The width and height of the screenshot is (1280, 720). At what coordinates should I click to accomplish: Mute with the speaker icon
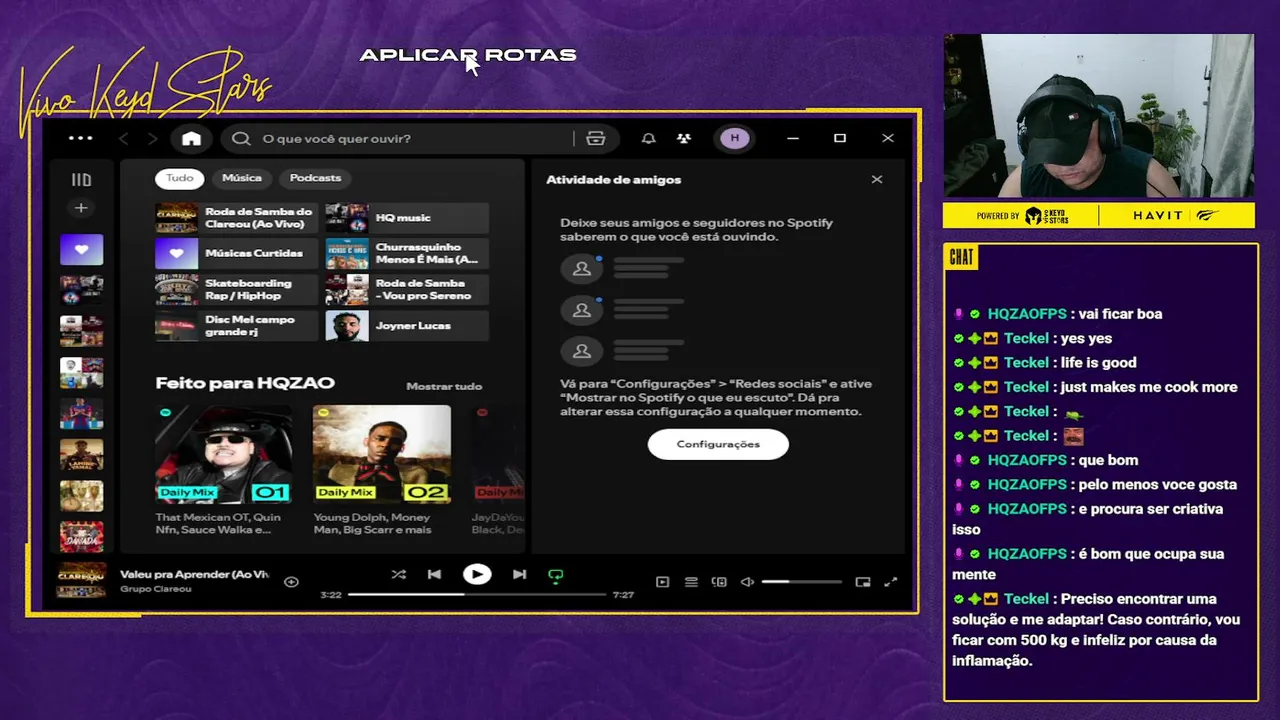(747, 582)
